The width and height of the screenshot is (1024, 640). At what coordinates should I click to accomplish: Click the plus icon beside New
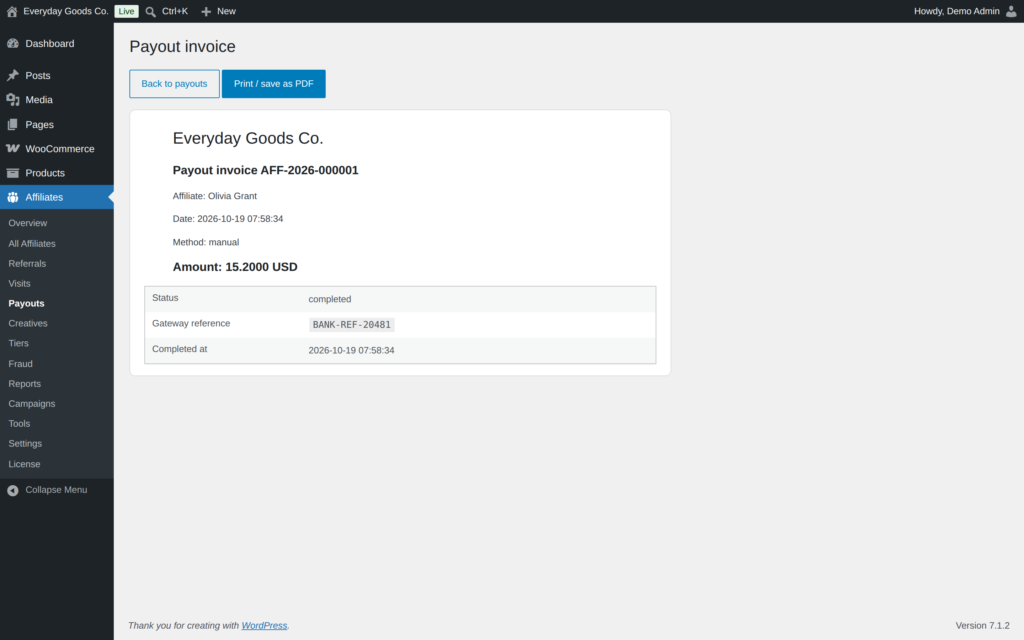[206, 12]
